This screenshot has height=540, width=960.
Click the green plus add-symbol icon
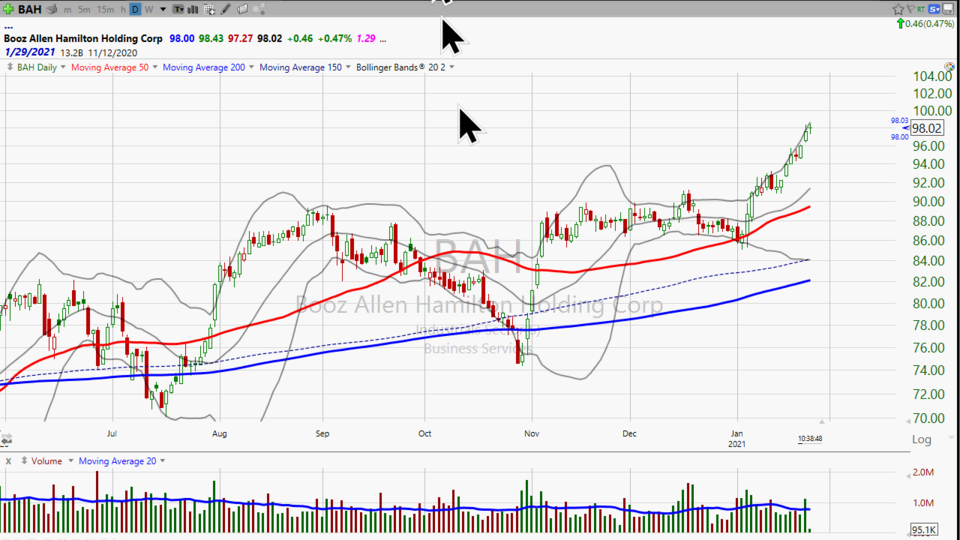pyautogui.click(x=8, y=9)
